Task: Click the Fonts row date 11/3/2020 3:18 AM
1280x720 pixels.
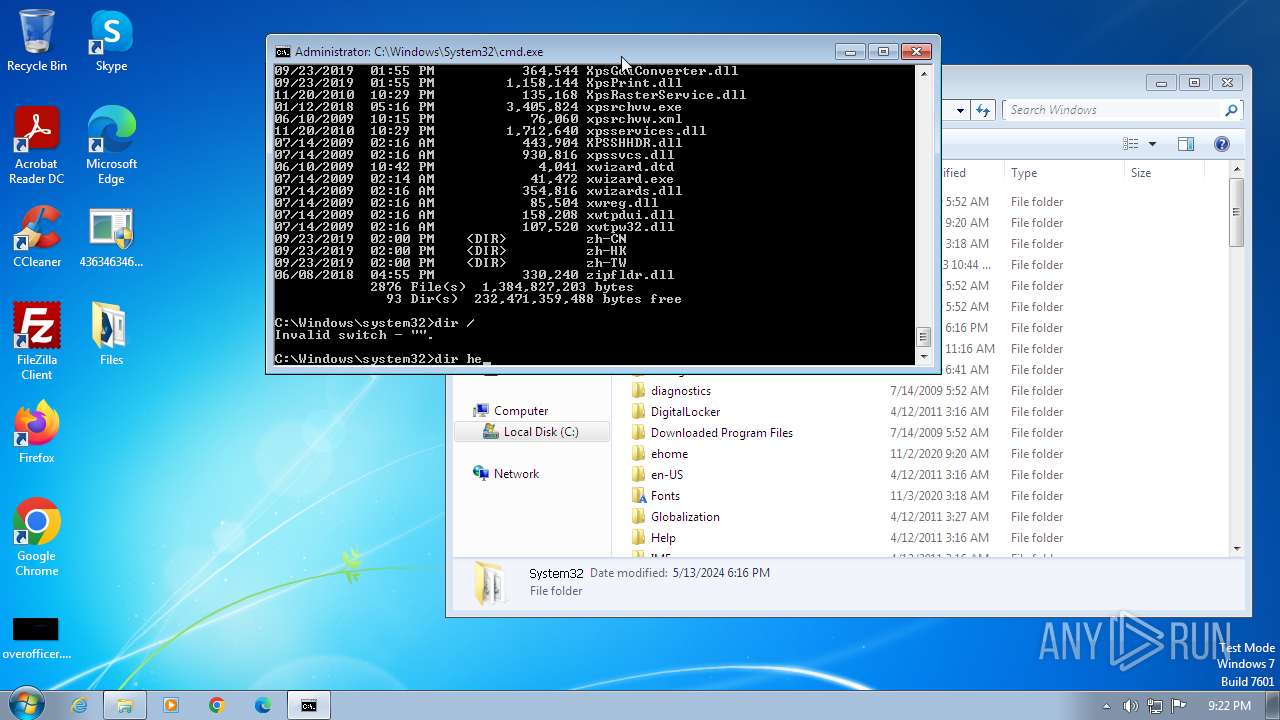Action: pyautogui.click(x=939, y=496)
